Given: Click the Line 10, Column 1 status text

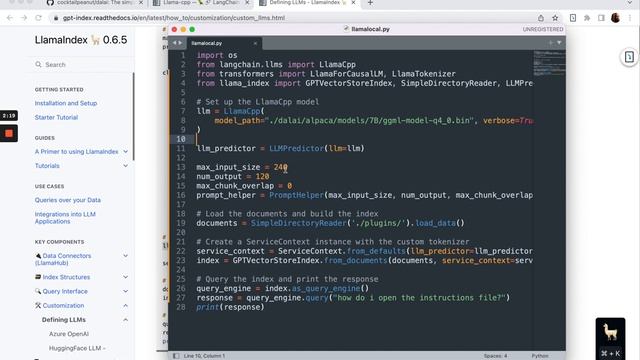Looking at the screenshot, I should pyautogui.click(x=204, y=356).
